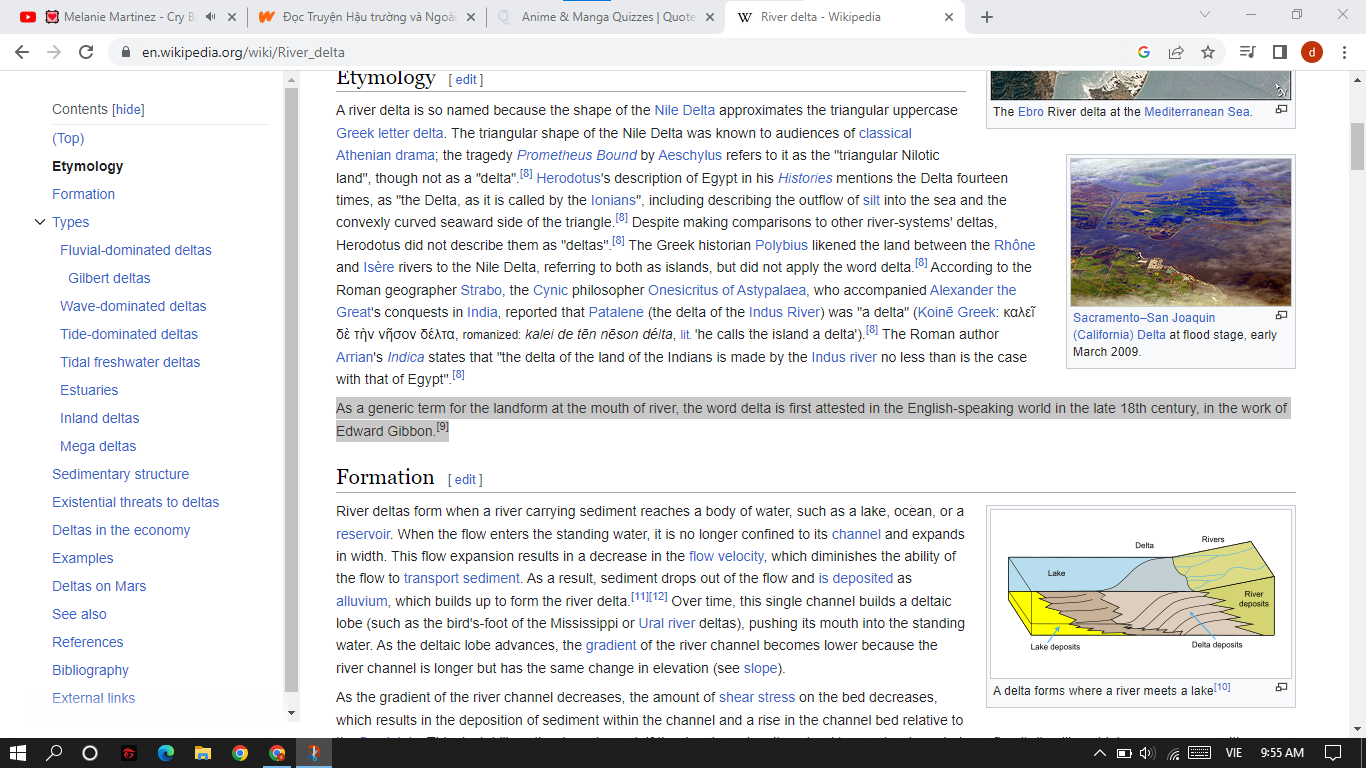This screenshot has width=1366, height=768.
Task: Click the share page icon in address bar
Action: 1176,52
